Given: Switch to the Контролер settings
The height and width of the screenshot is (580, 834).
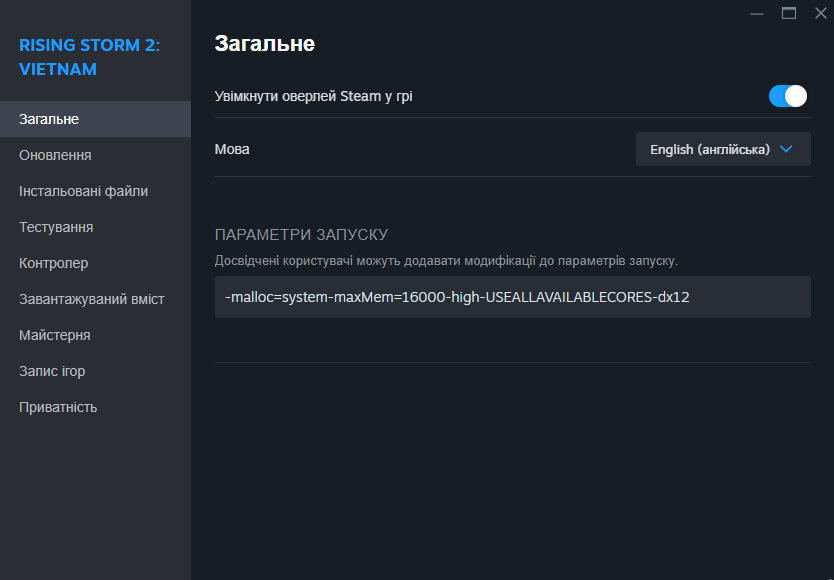Looking at the screenshot, I should (95, 263).
